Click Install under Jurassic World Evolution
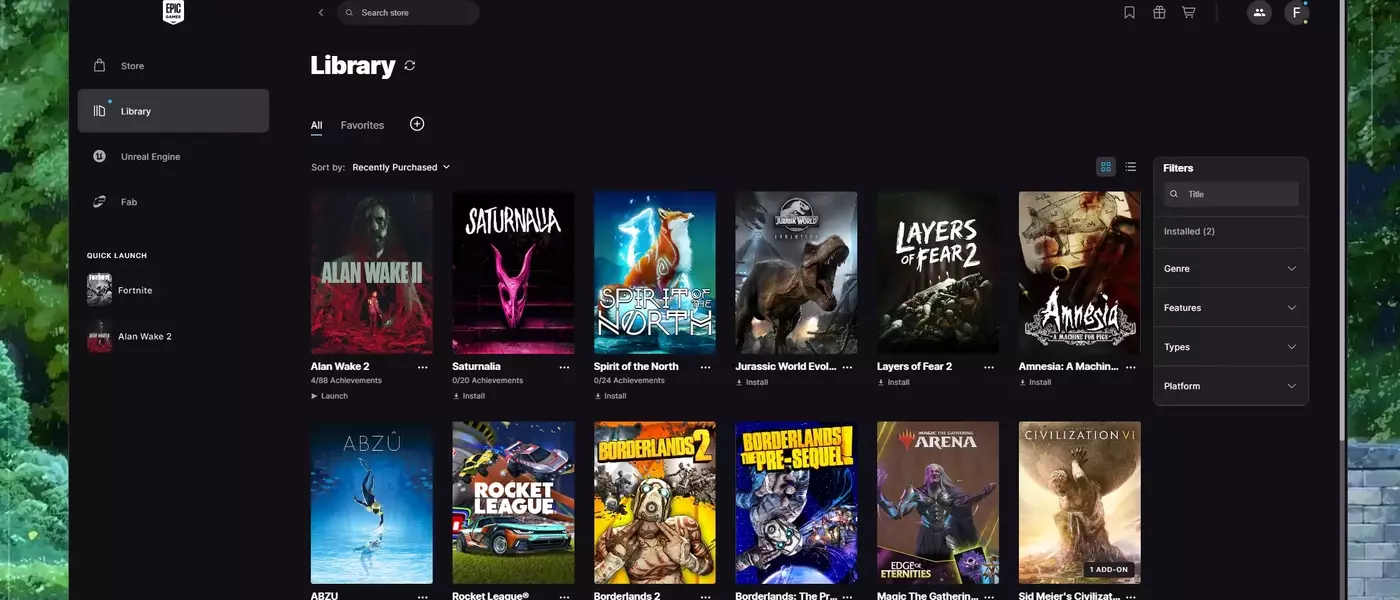This screenshot has height=600, width=1400. tap(752, 382)
